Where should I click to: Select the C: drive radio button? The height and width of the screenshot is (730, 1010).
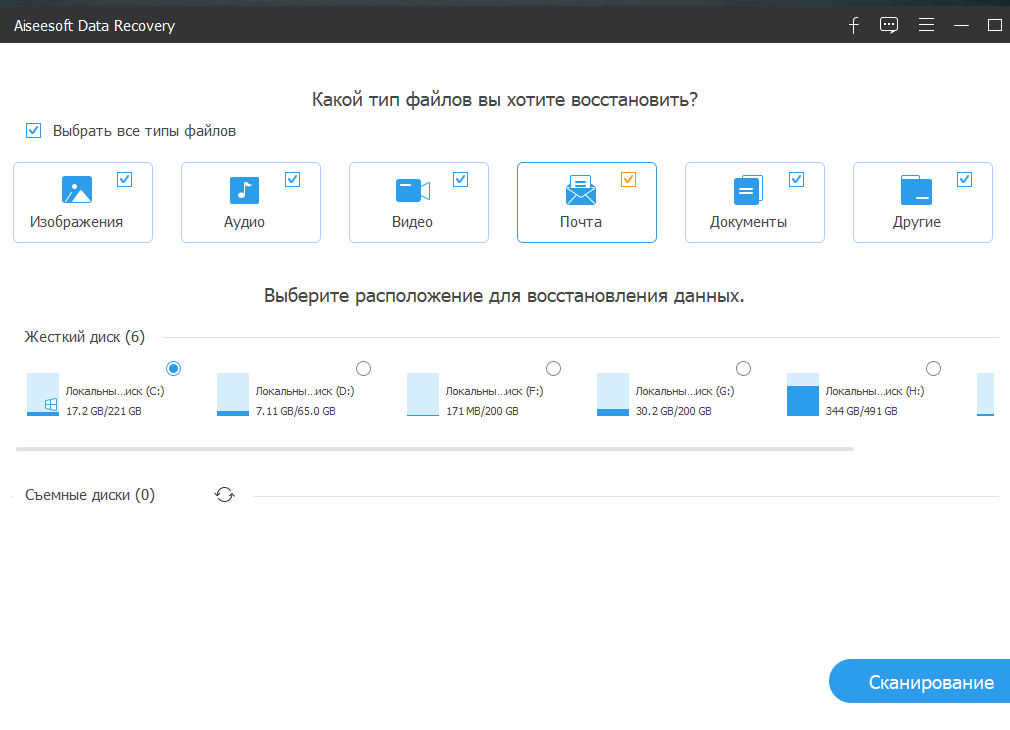coord(173,369)
